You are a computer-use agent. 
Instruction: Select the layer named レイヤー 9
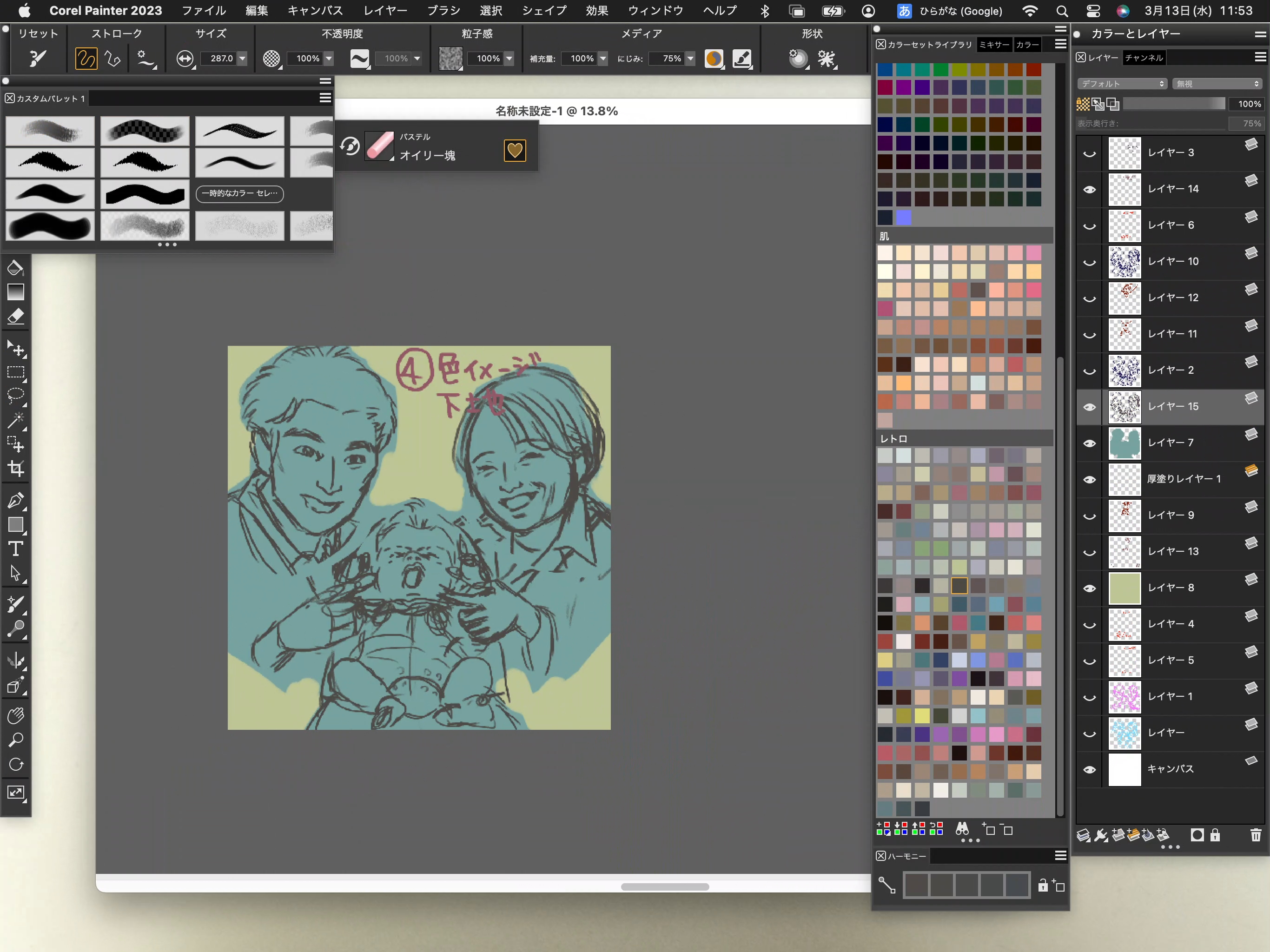point(1170,515)
